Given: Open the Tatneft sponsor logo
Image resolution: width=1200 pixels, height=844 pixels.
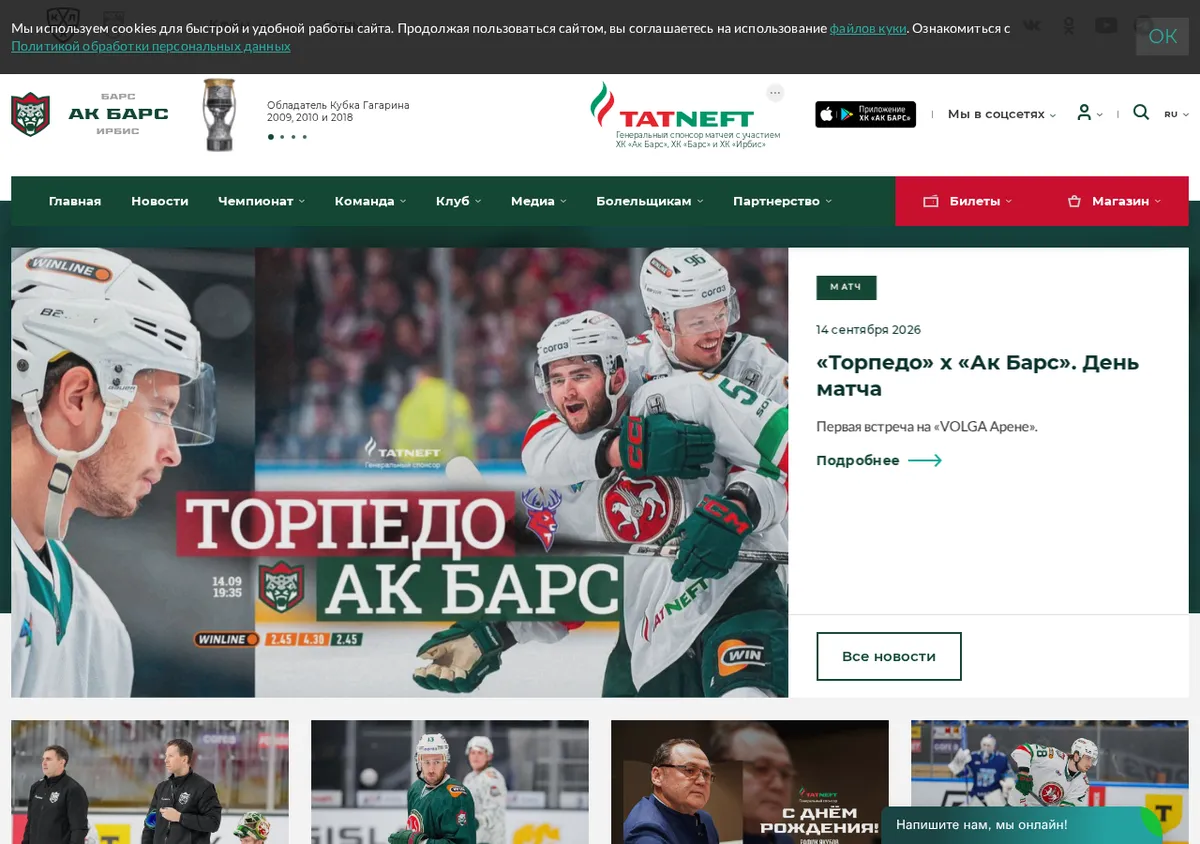Looking at the screenshot, I should 685,116.
